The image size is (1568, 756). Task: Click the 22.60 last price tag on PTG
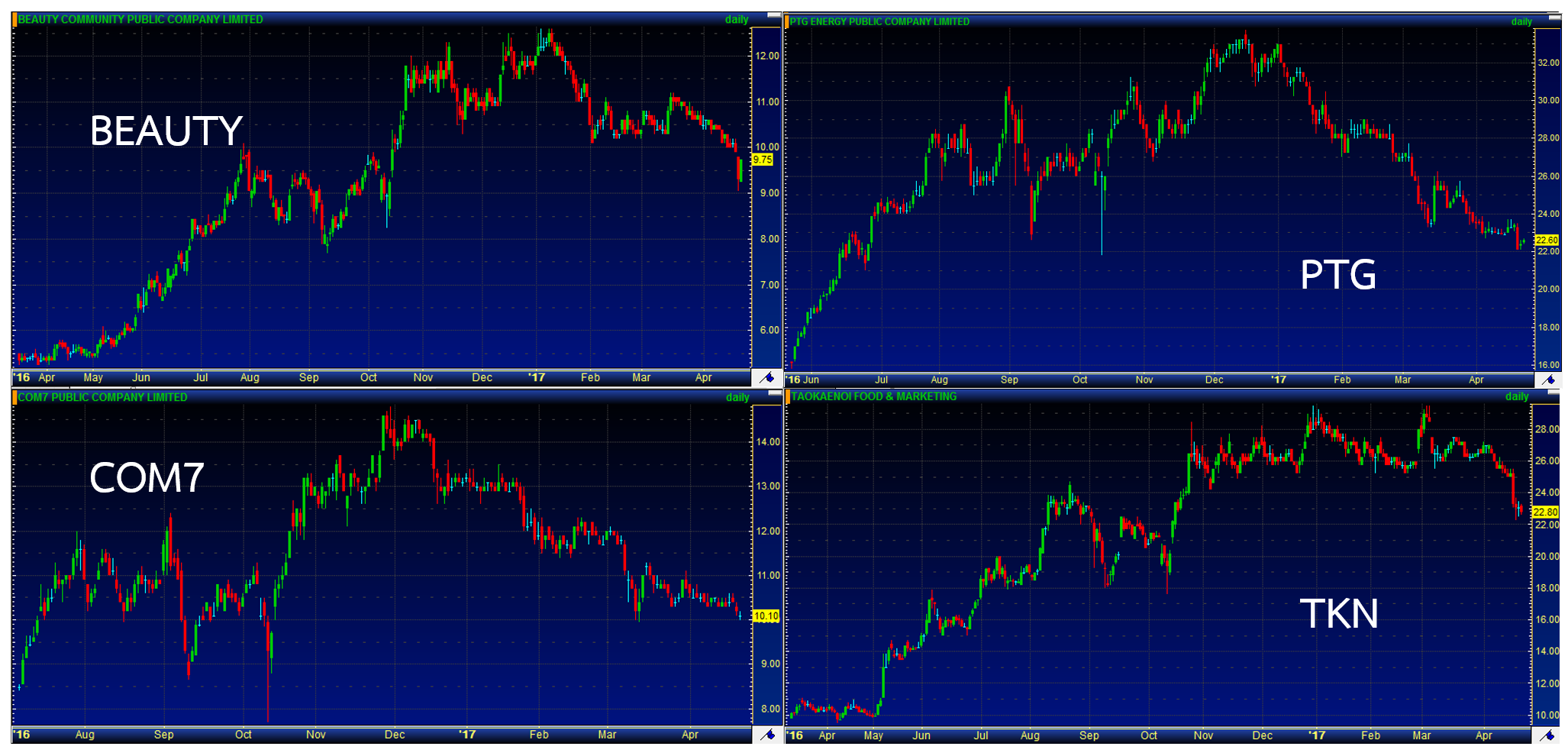(x=1547, y=240)
